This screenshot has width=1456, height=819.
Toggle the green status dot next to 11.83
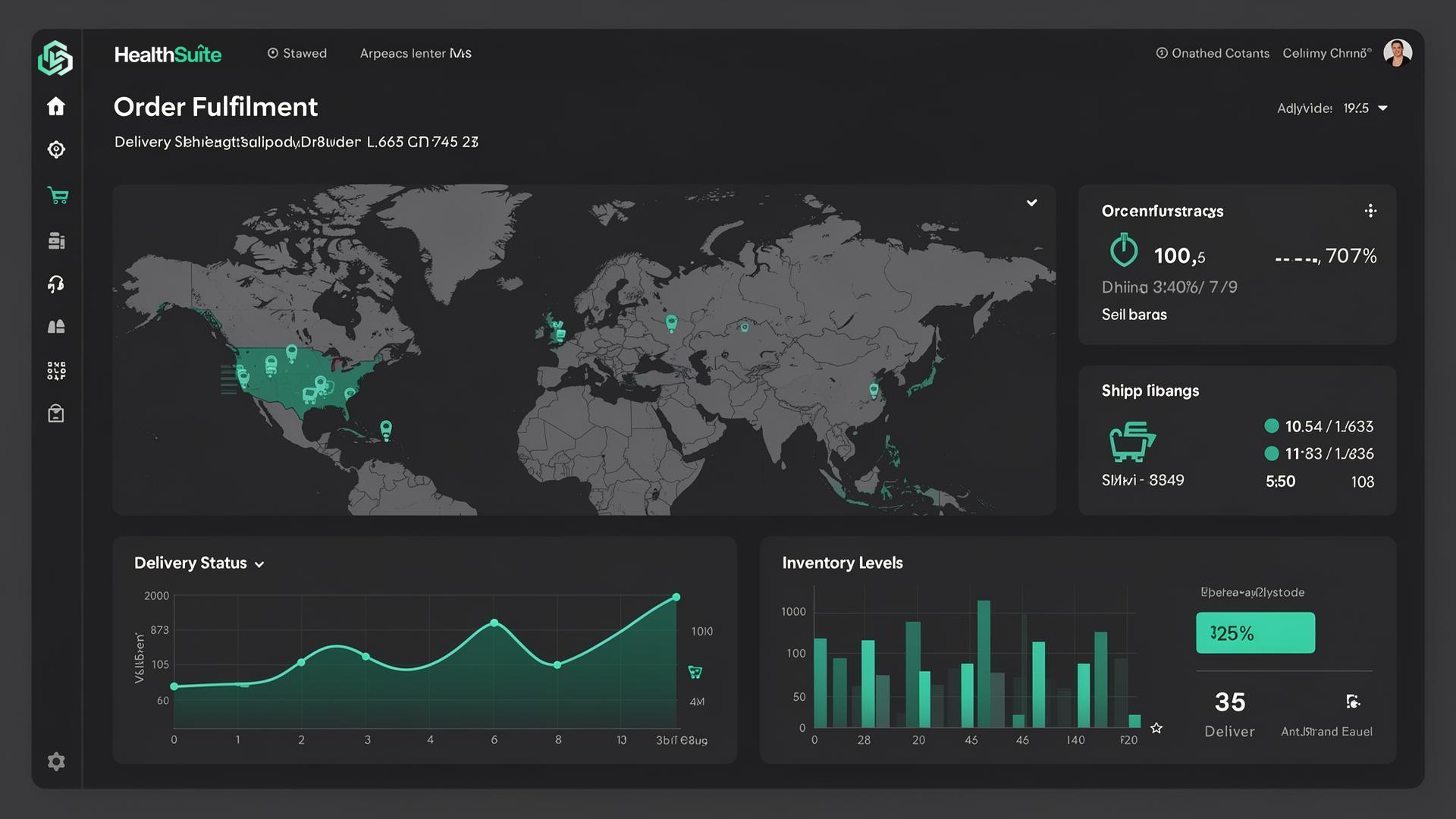click(x=1273, y=453)
